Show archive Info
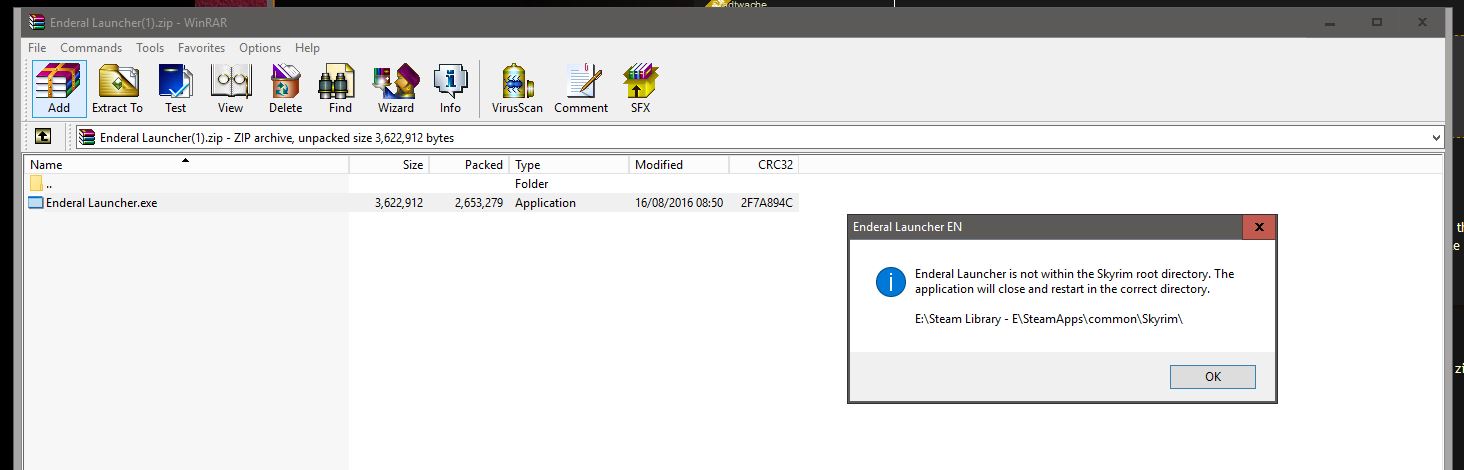 pyautogui.click(x=450, y=89)
